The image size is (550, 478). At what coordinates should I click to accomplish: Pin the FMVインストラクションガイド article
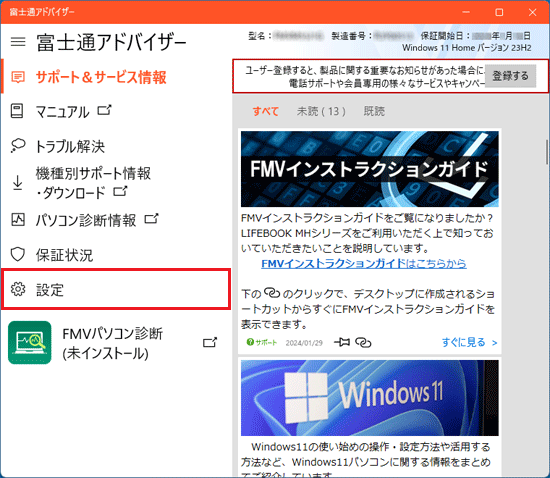(x=342, y=342)
